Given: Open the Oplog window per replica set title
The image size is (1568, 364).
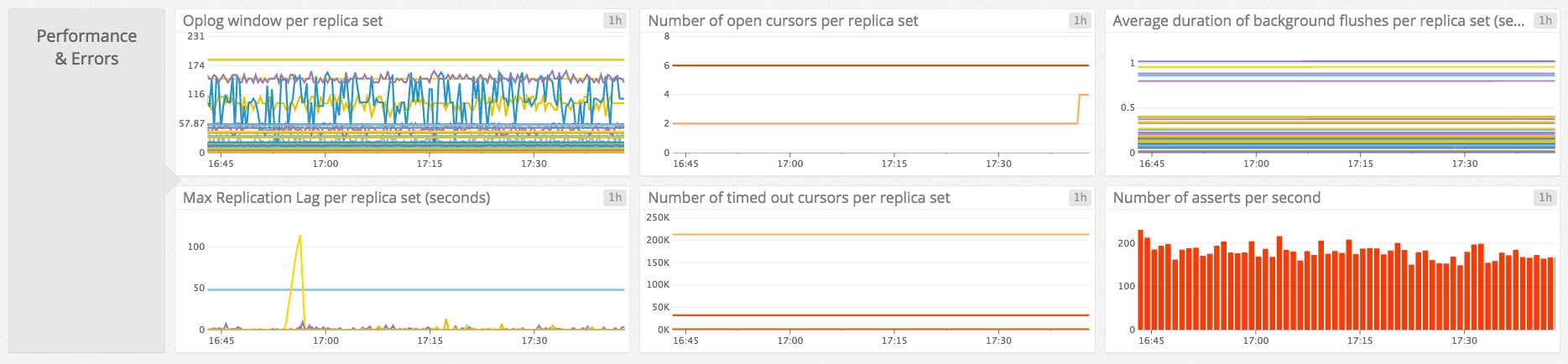Looking at the screenshot, I should pyautogui.click(x=283, y=21).
